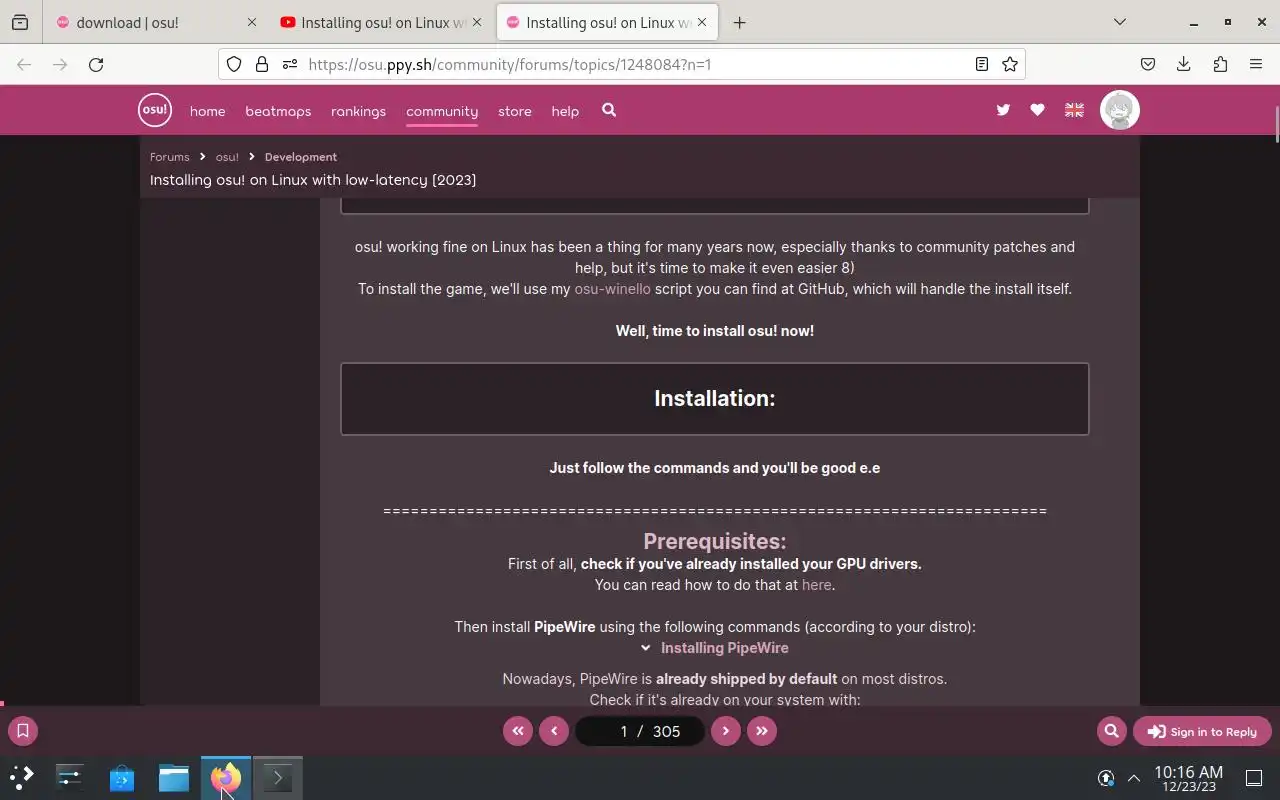
Task: List all tabs dropdown arrow
Action: (1120, 22)
